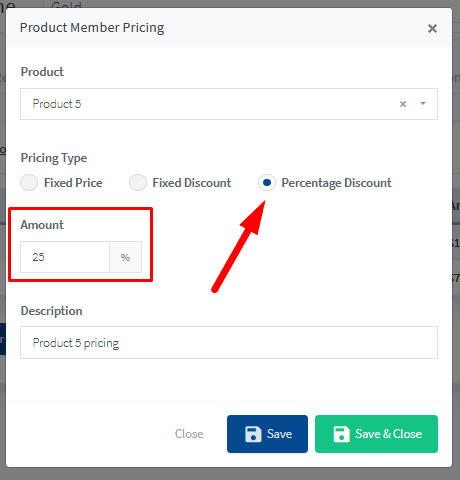Click the Close link in the footer
Viewport: 460px width, 480px height.
(x=189, y=434)
